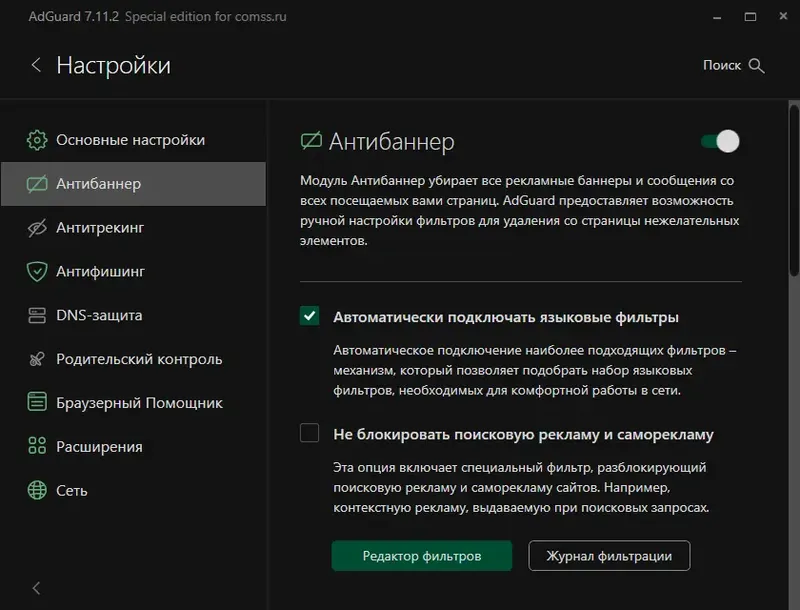
Task: Click the Антифишинг shield icon
Action: (x=38, y=271)
